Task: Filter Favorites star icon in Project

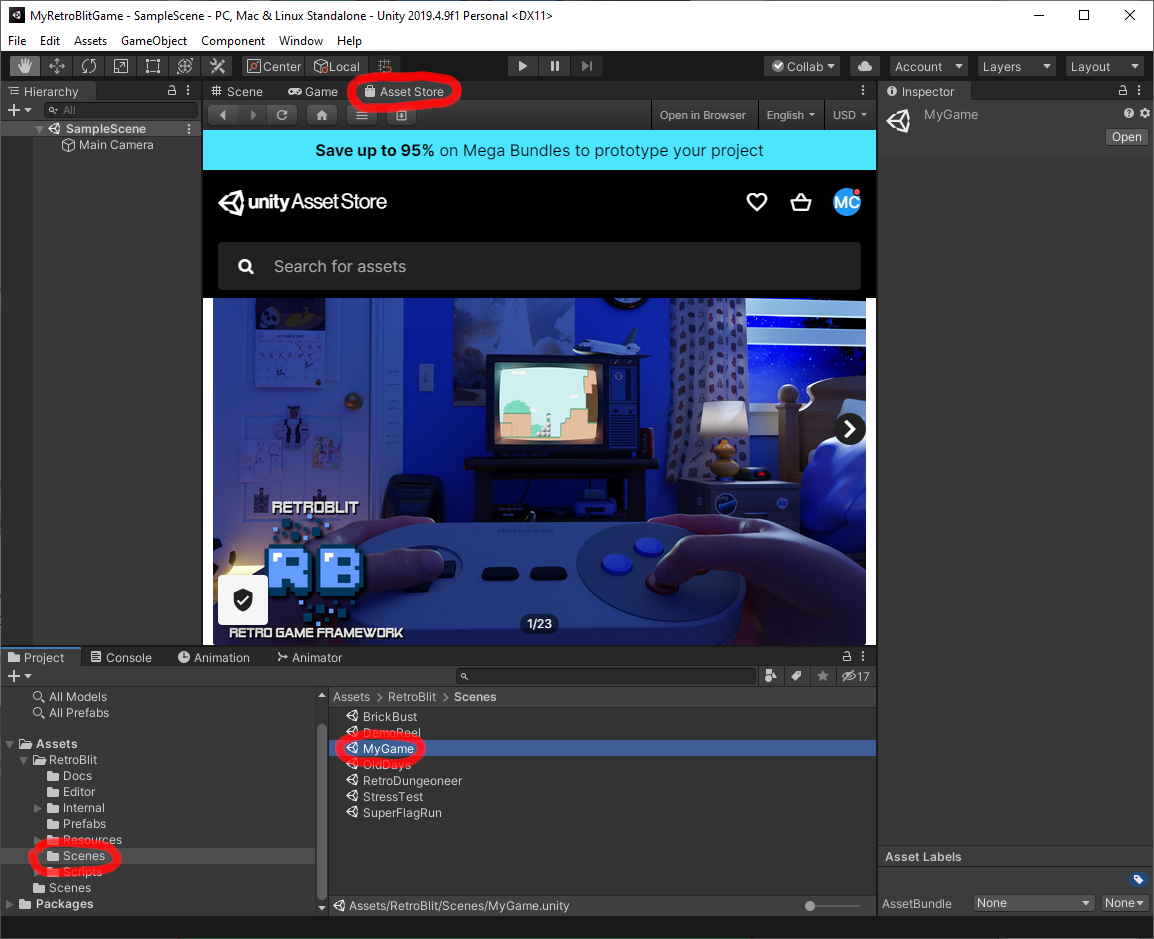Action: 823,676
